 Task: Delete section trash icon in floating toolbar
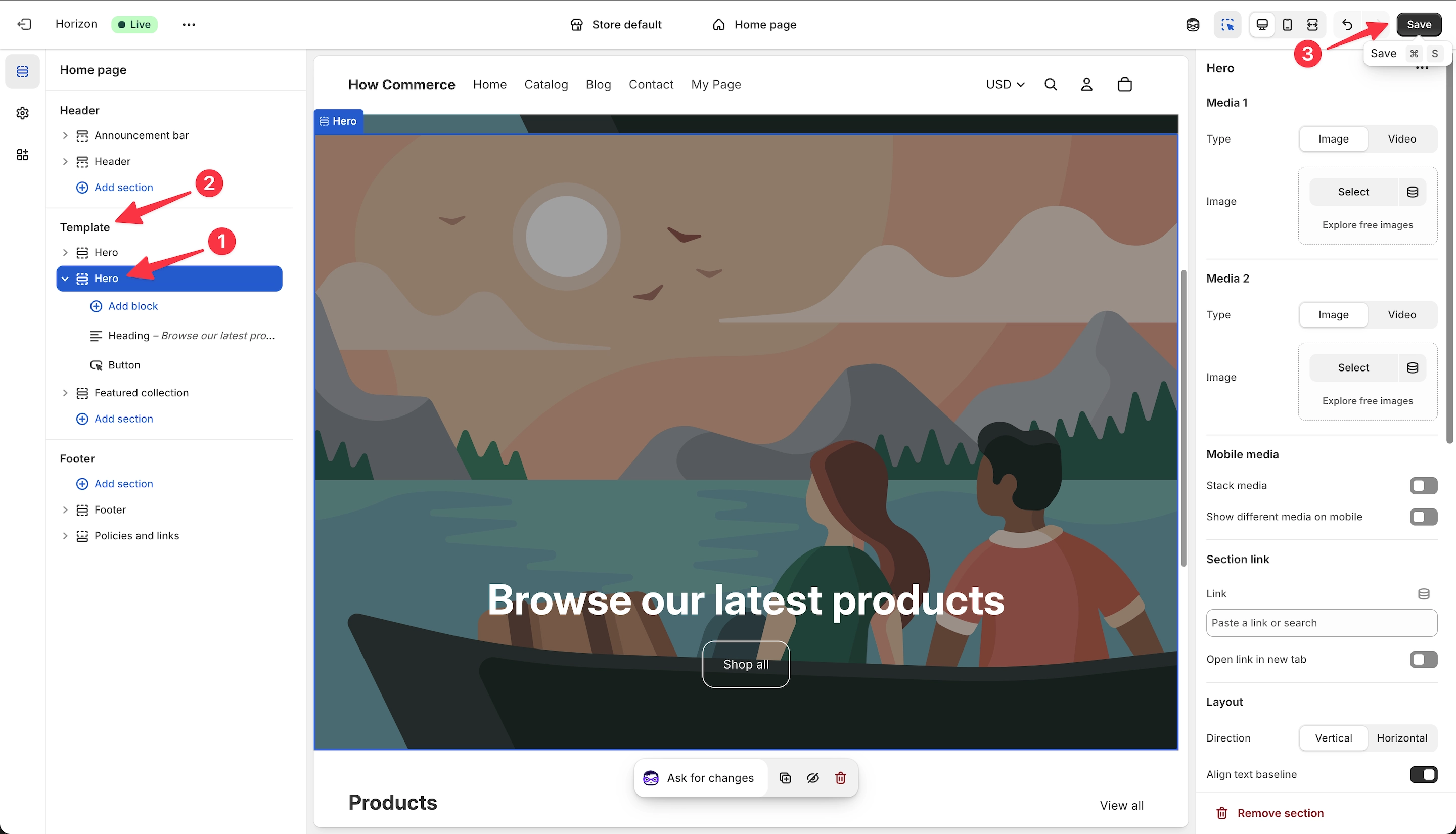[x=840, y=778]
